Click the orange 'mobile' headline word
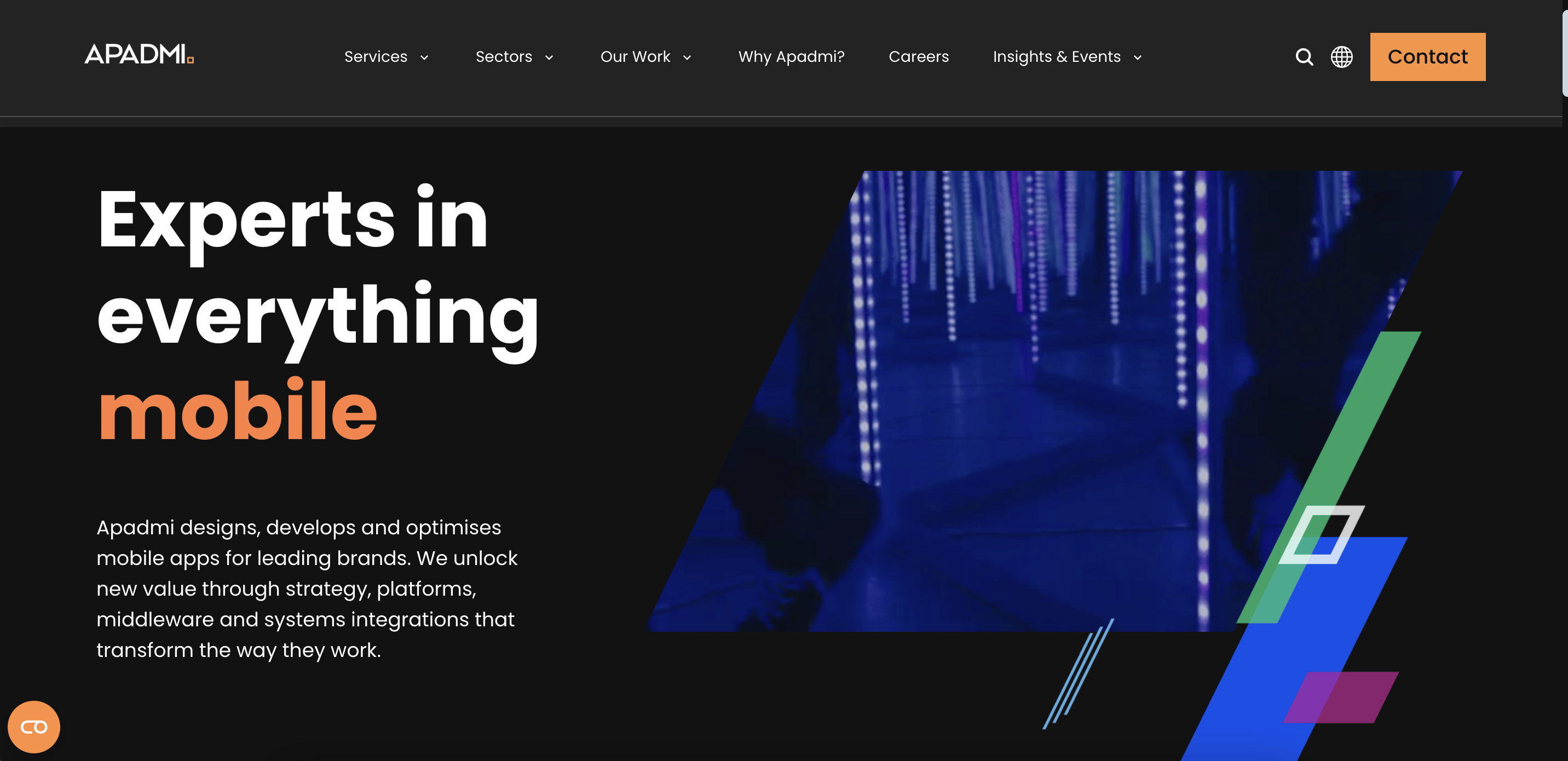Image resolution: width=1568 pixels, height=761 pixels. tap(238, 411)
